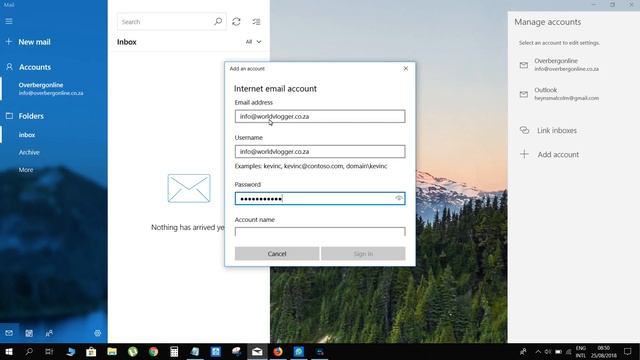Expand More folders list
The width and height of the screenshot is (640, 360).
point(26,170)
